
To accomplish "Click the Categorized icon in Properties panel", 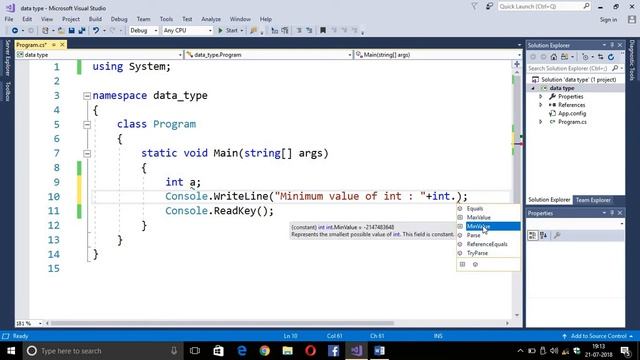I will point(532,236).
